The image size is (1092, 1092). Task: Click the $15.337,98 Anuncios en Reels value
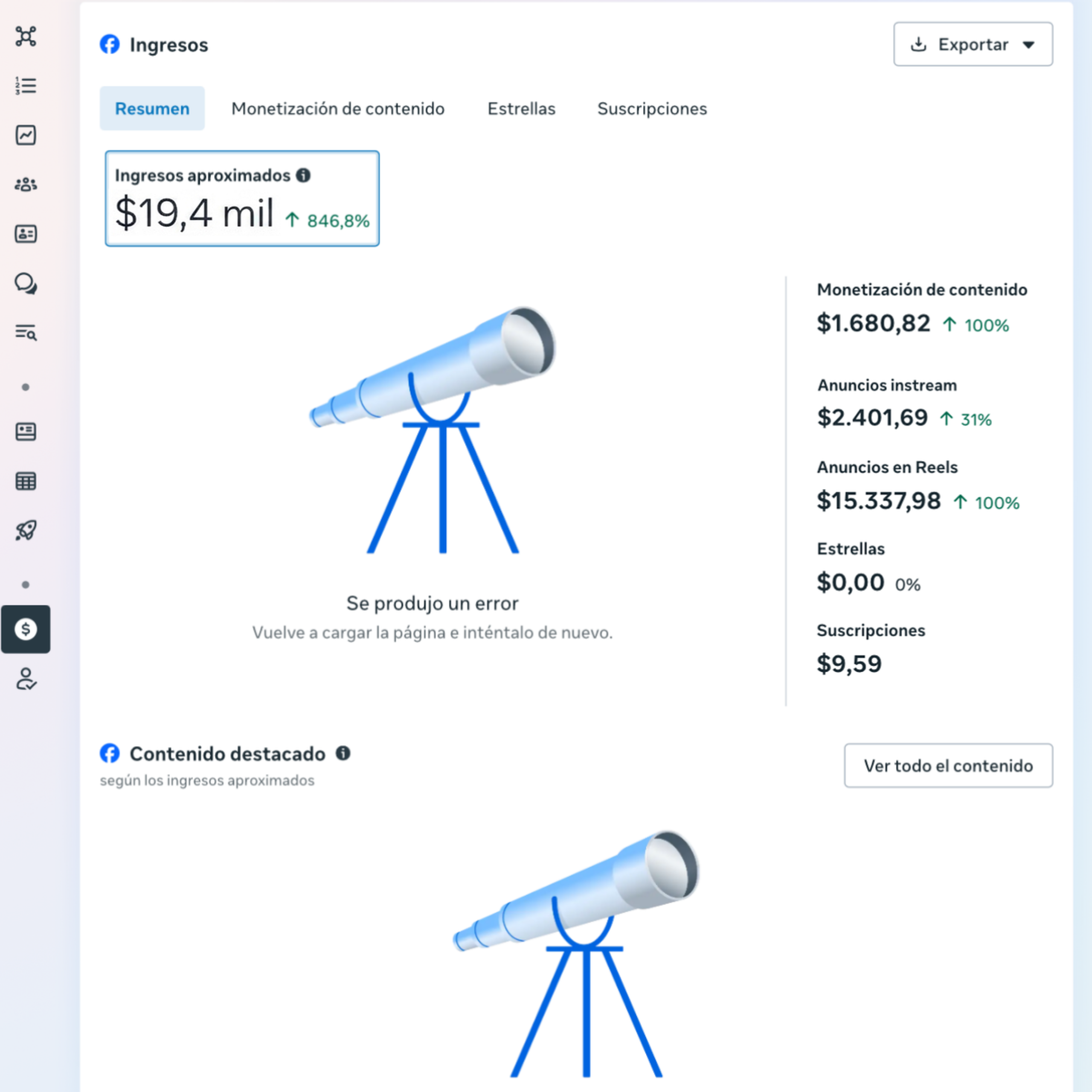[x=879, y=501]
